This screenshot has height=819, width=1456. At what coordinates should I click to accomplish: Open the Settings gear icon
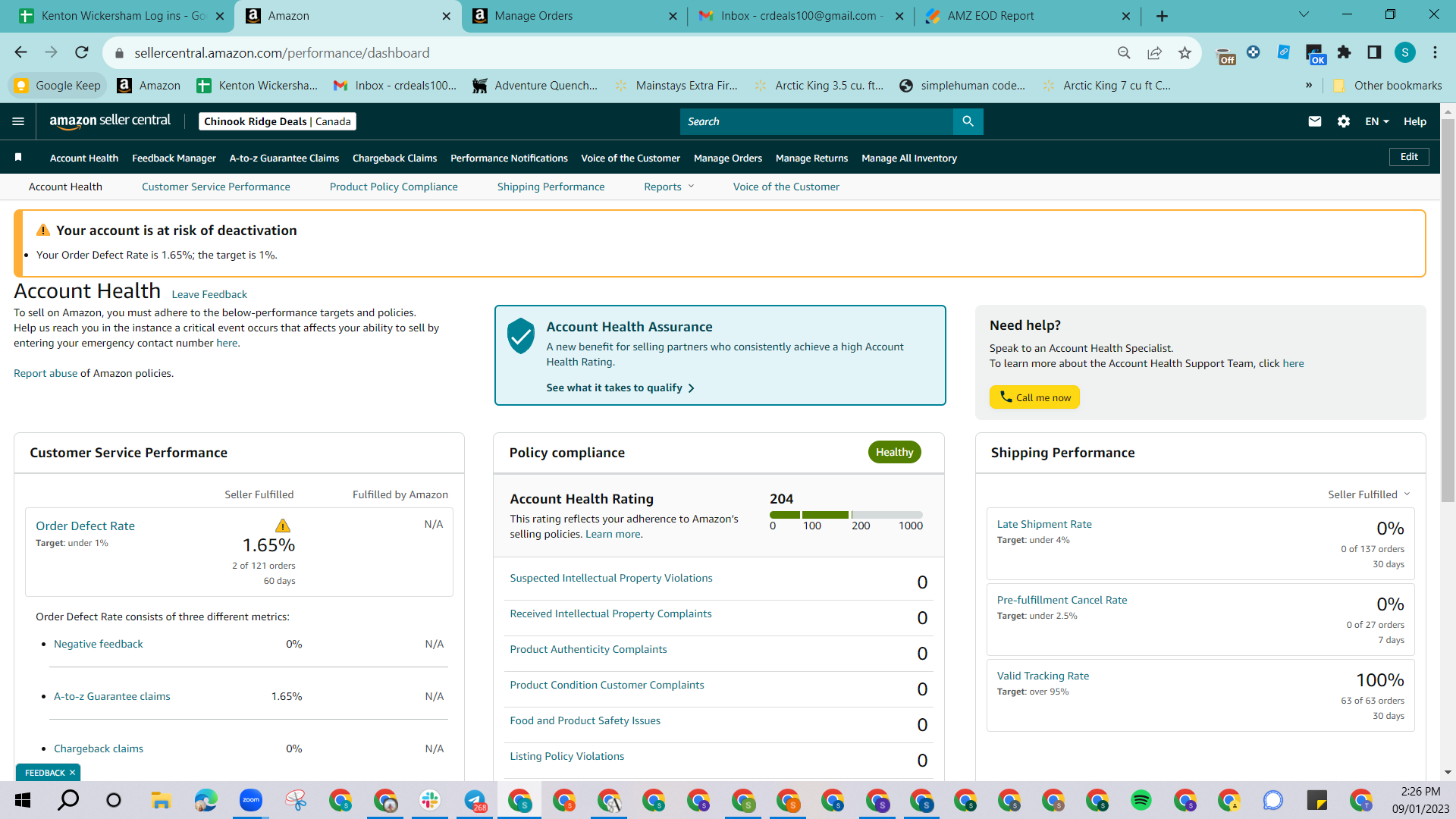1344,121
